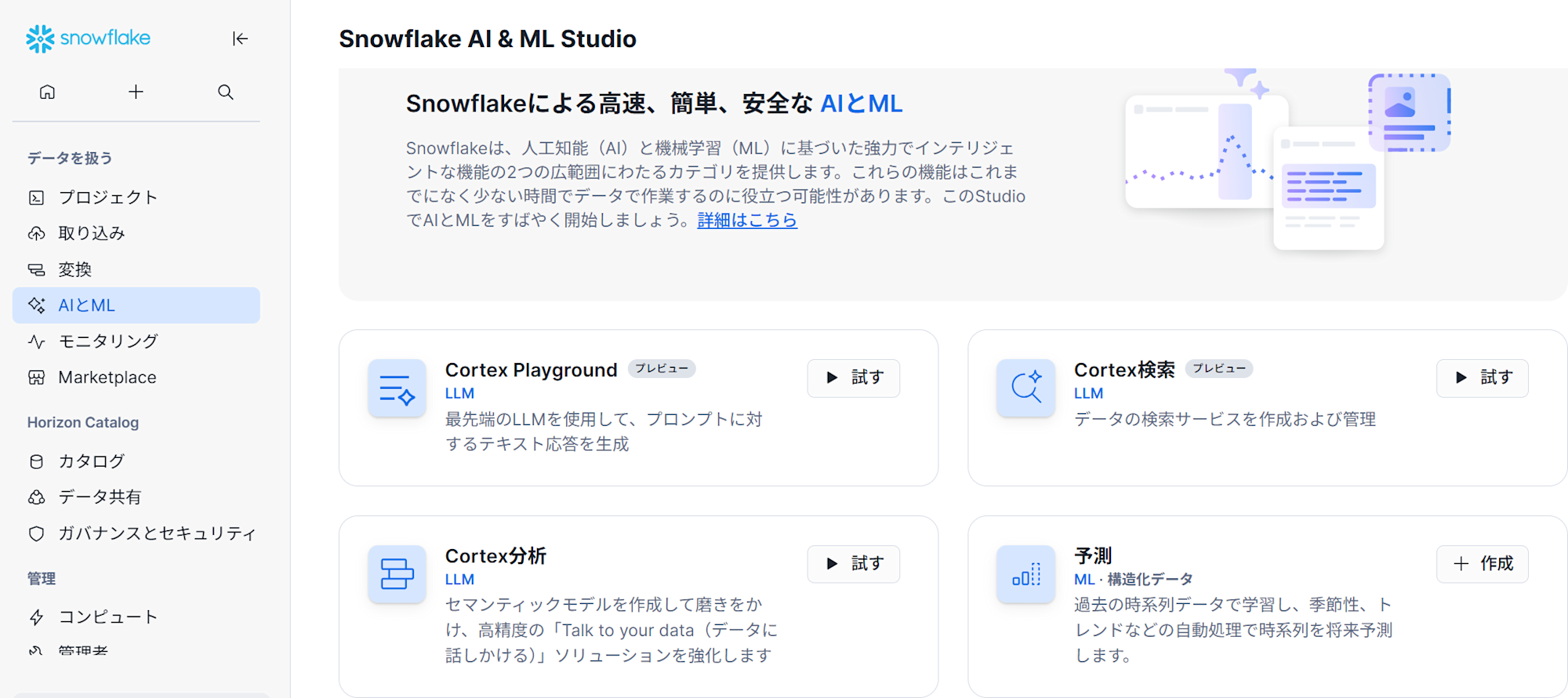Click the プロジェクト terminal icon
The image size is (1568, 698).
click(x=36, y=198)
